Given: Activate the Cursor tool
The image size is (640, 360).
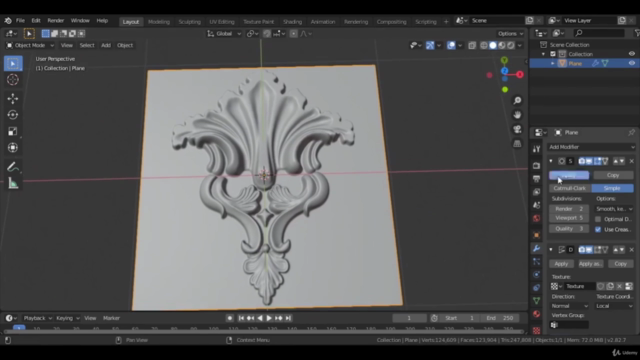Looking at the screenshot, I should click(x=13, y=80).
